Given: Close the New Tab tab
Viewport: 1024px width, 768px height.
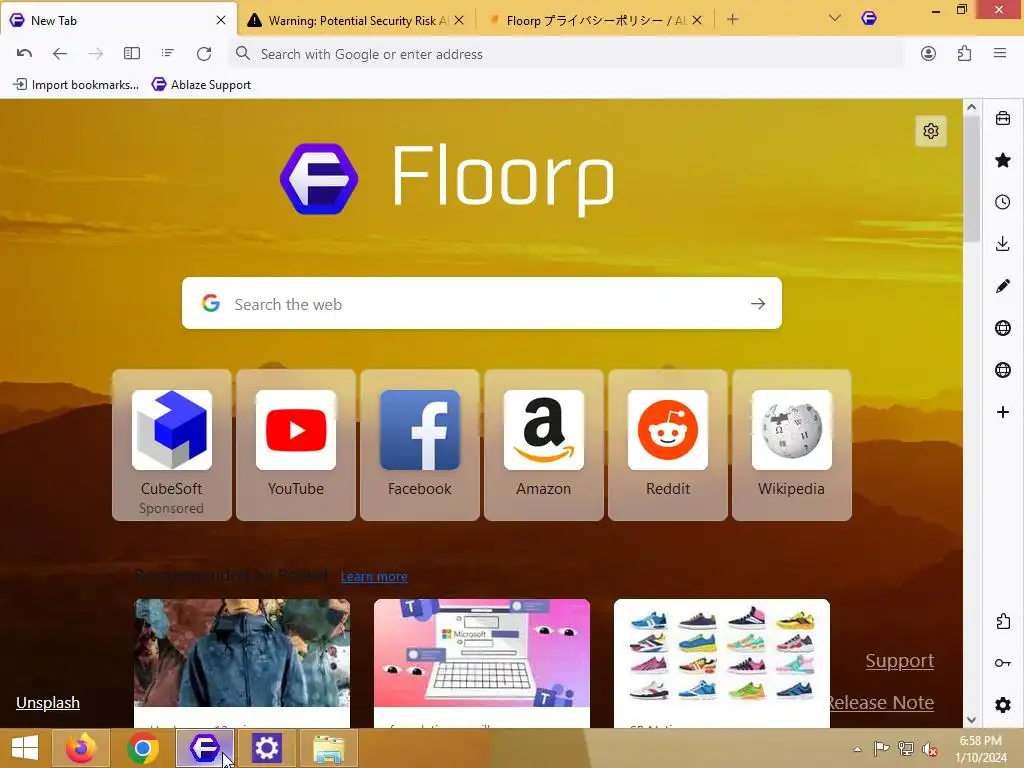Looking at the screenshot, I should point(221,20).
